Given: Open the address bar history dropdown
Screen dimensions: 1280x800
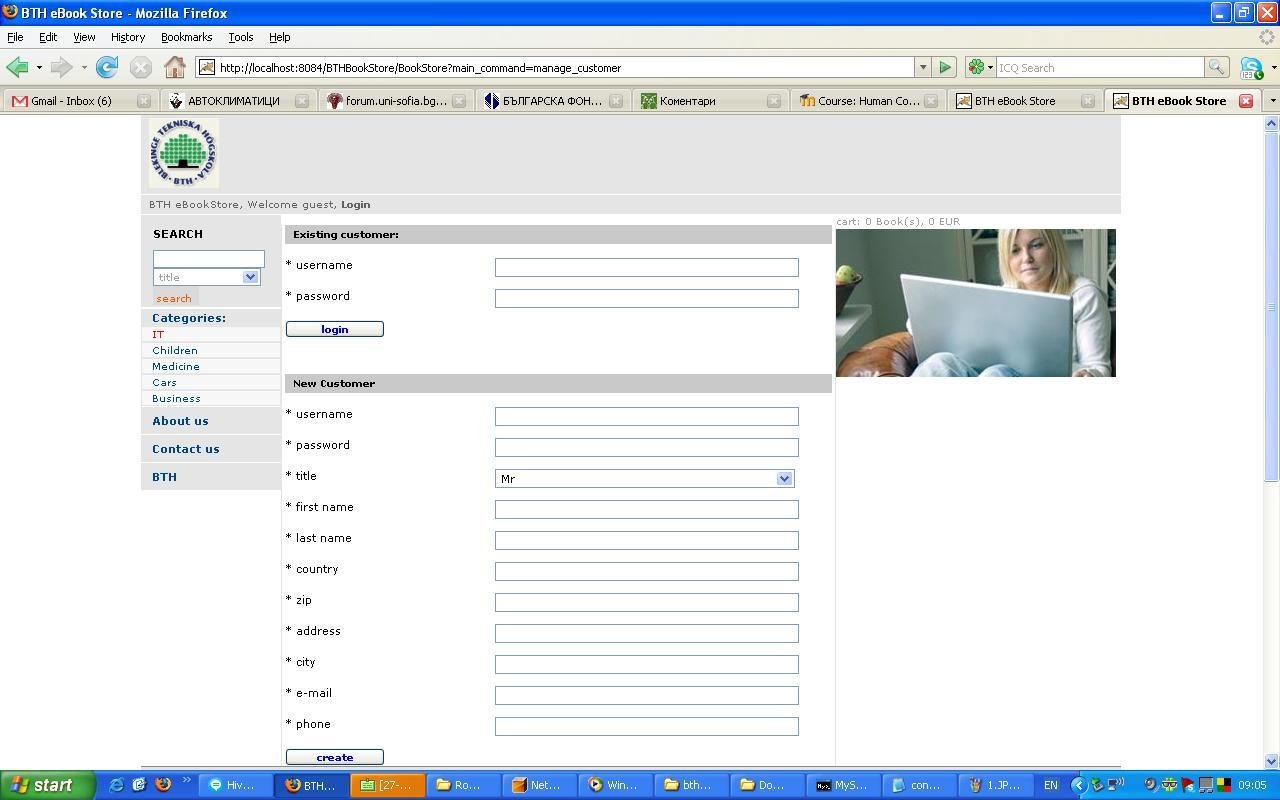Looking at the screenshot, I should pyautogui.click(x=921, y=67).
